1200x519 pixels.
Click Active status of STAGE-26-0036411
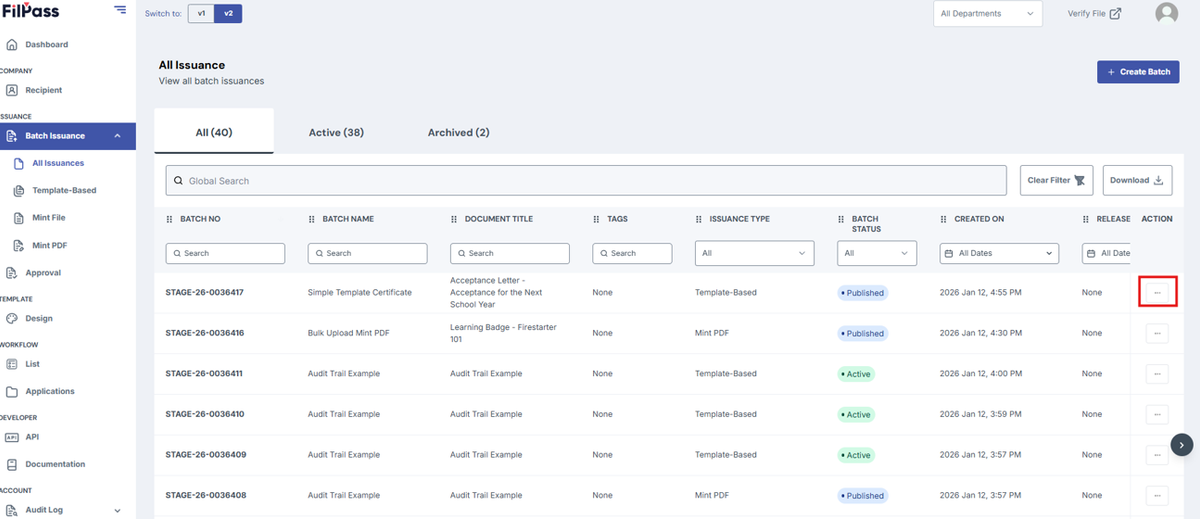tap(855, 374)
